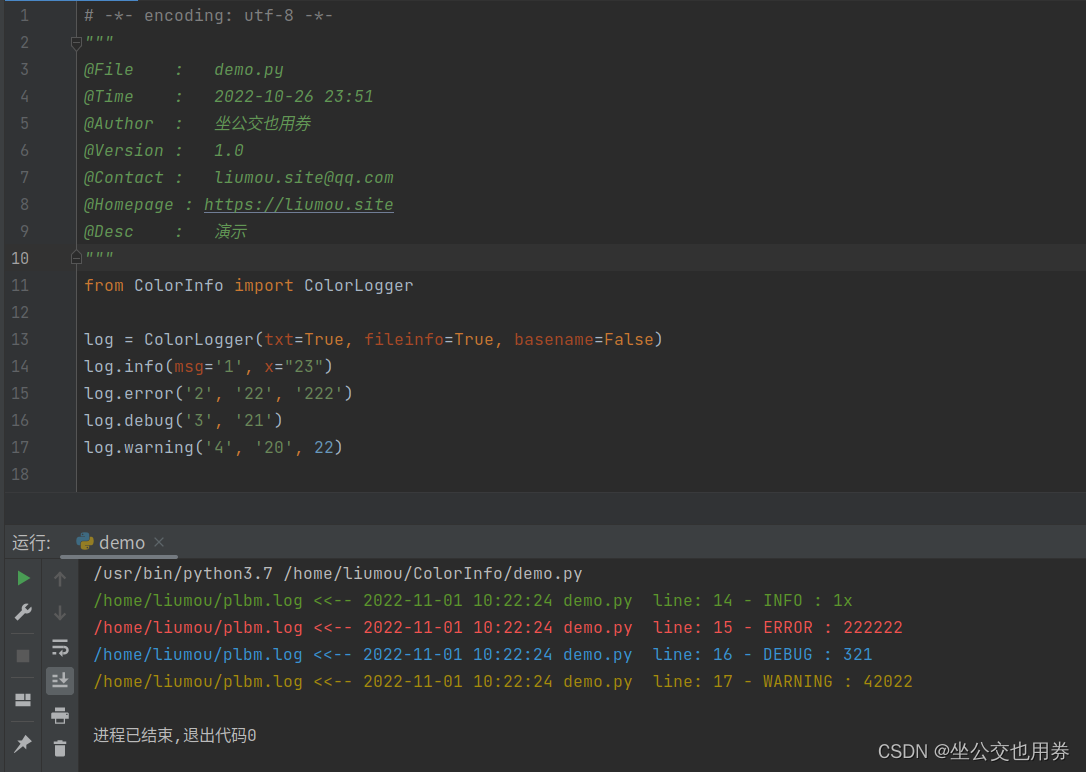The image size is (1086, 772).
Task: Click the Restore Layout icon in run panel
Action: tap(22, 700)
